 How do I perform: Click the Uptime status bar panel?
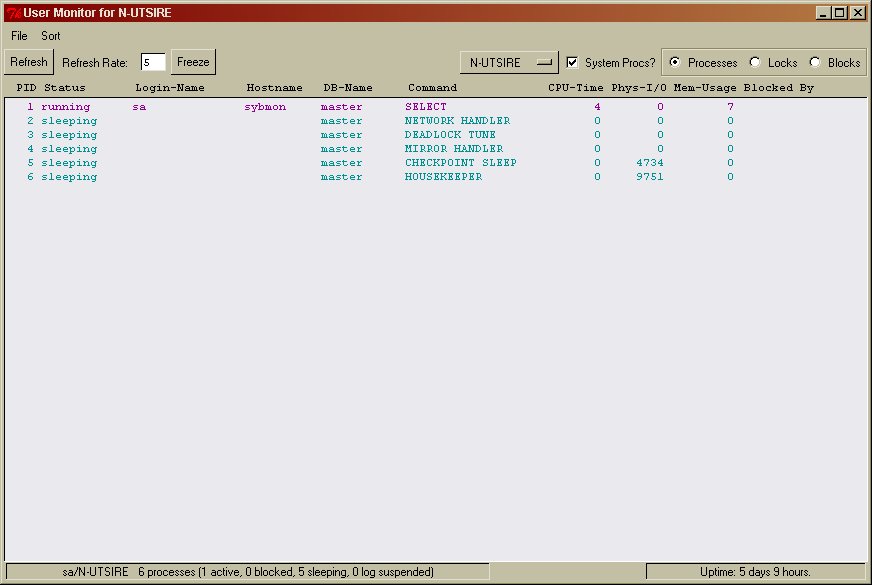click(755, 572)
